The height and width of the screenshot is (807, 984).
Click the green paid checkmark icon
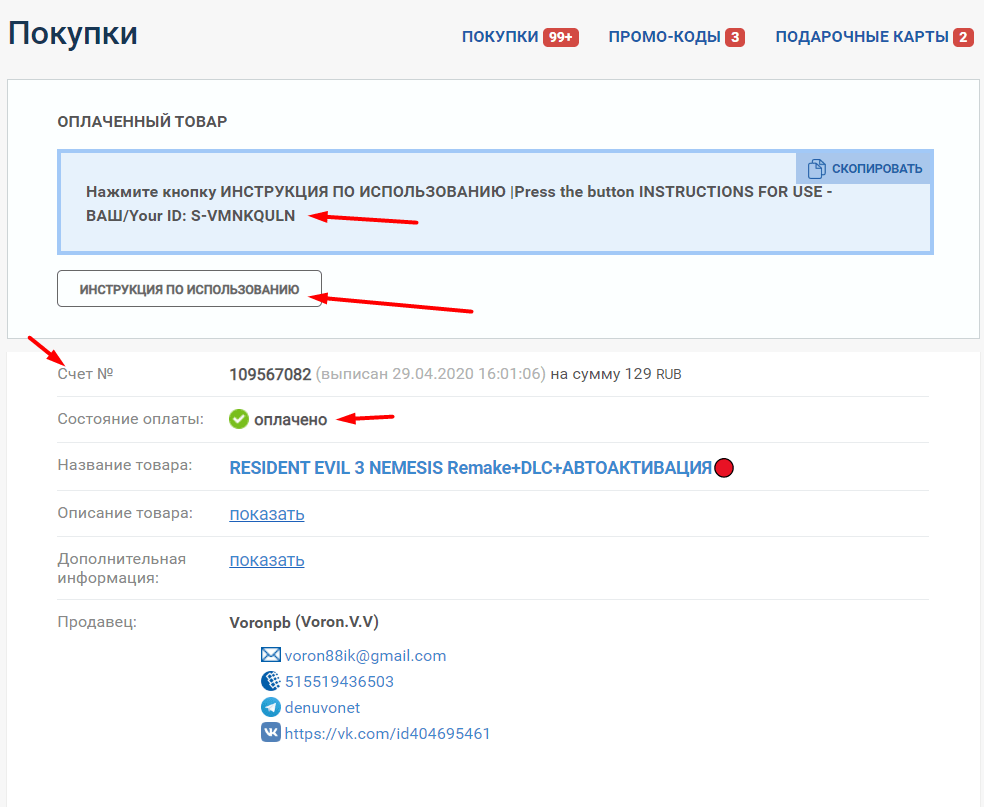(x=238, y=419)
